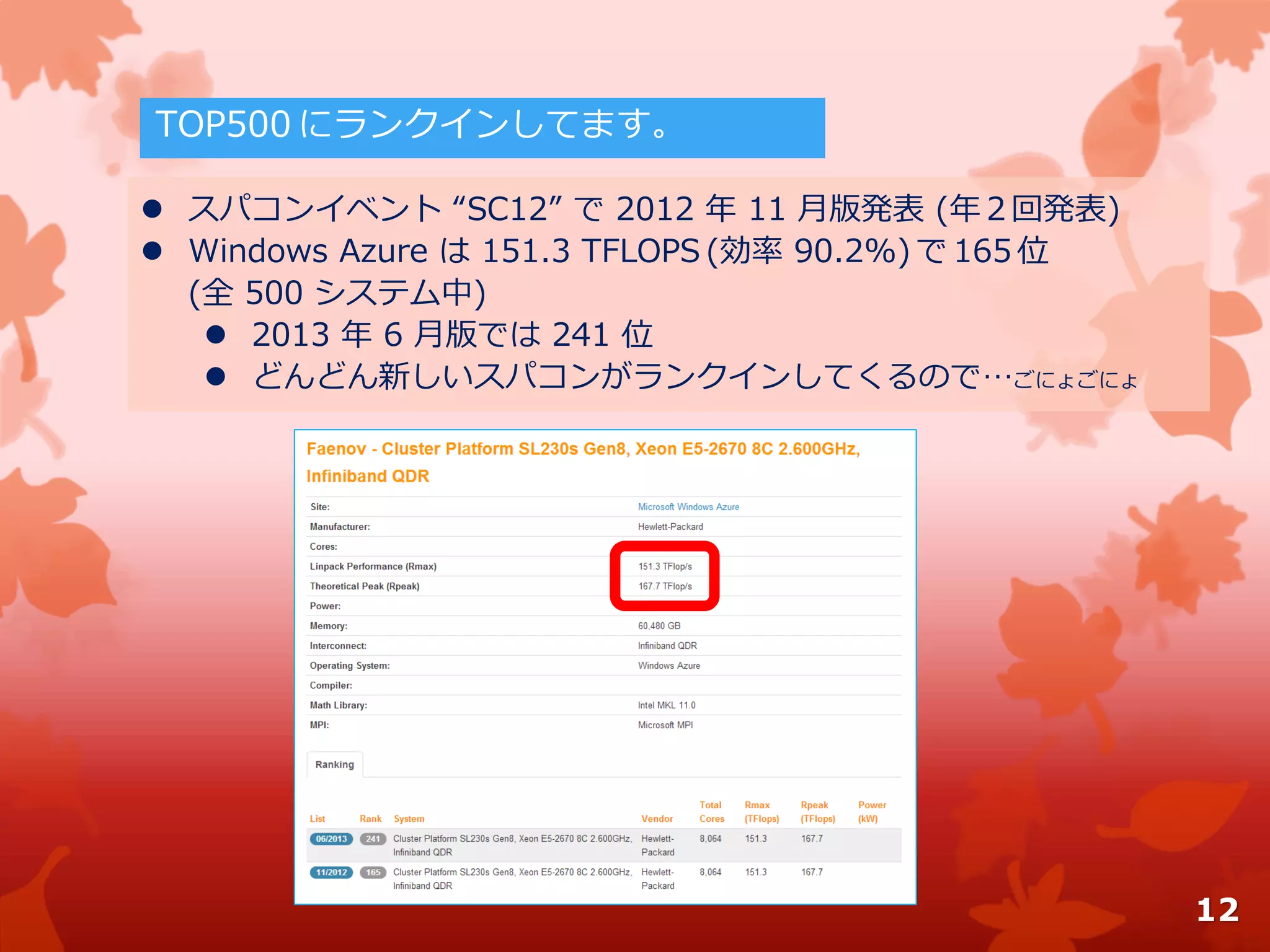Click the Vendor column header
This screenshot has width=1270, height=952.
657,819
